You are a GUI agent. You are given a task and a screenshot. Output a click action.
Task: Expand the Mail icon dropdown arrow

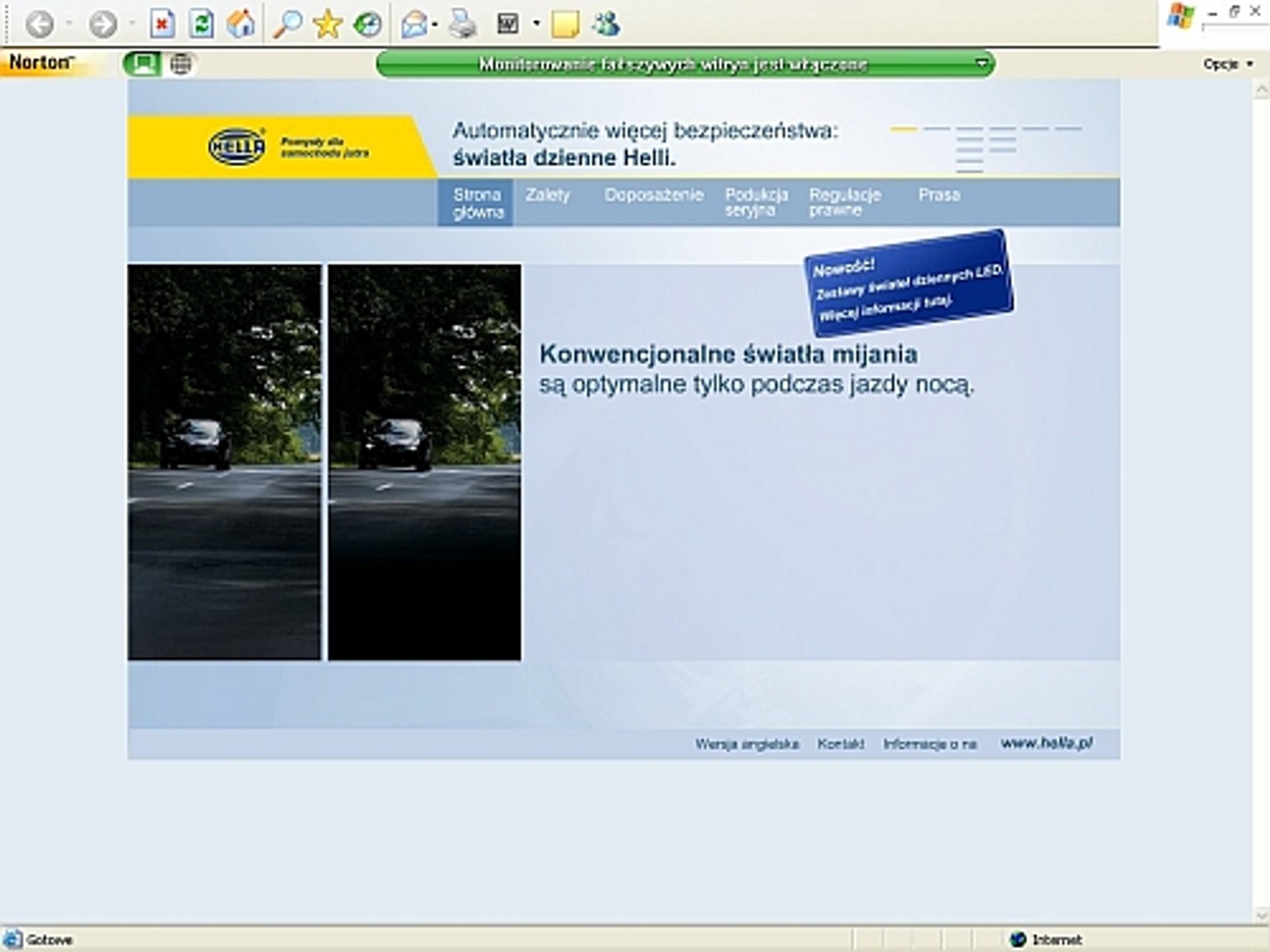click(435, 25)
